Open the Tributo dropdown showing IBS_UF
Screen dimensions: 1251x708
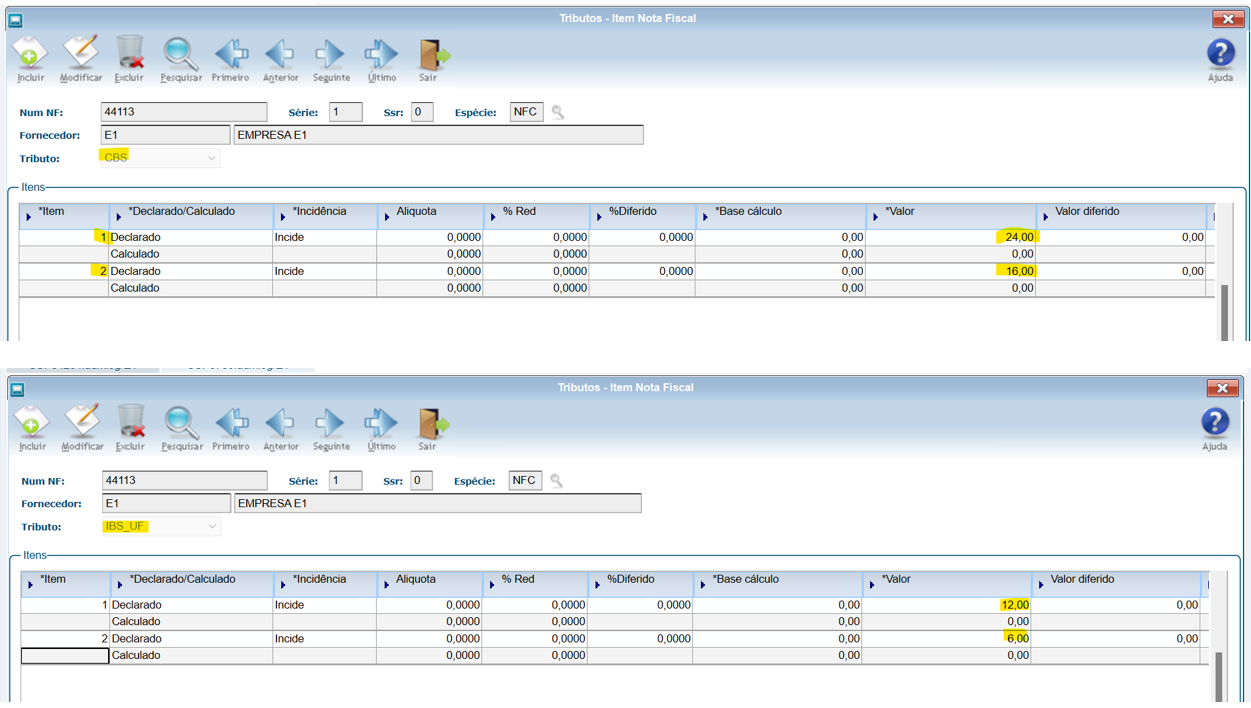tap(161, 526)
